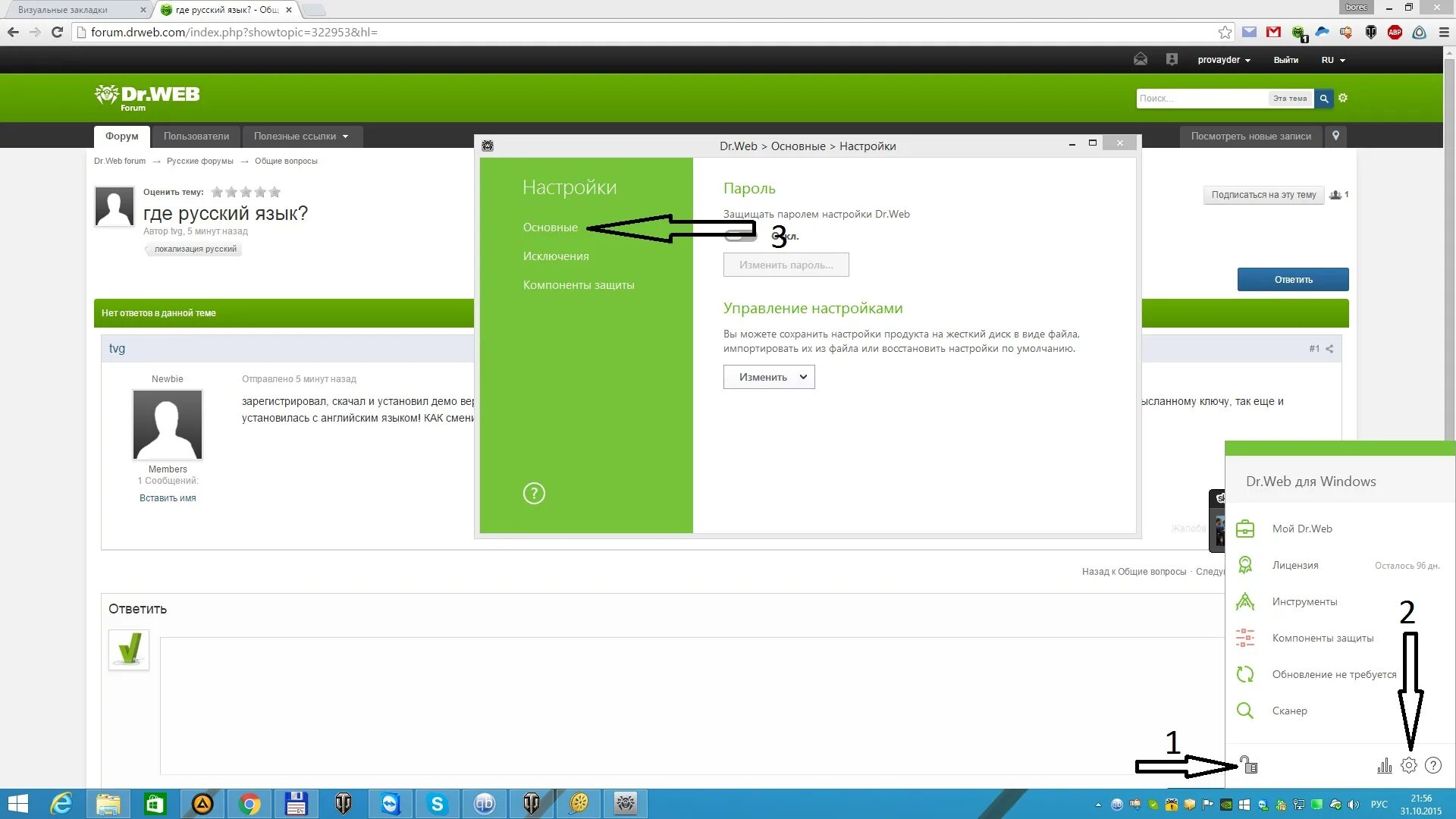Image resolution: width=1456 pixels, height=819 pixels.
Task: Open Форум tab
Action: pyautogui.click(x=121, y=136)
